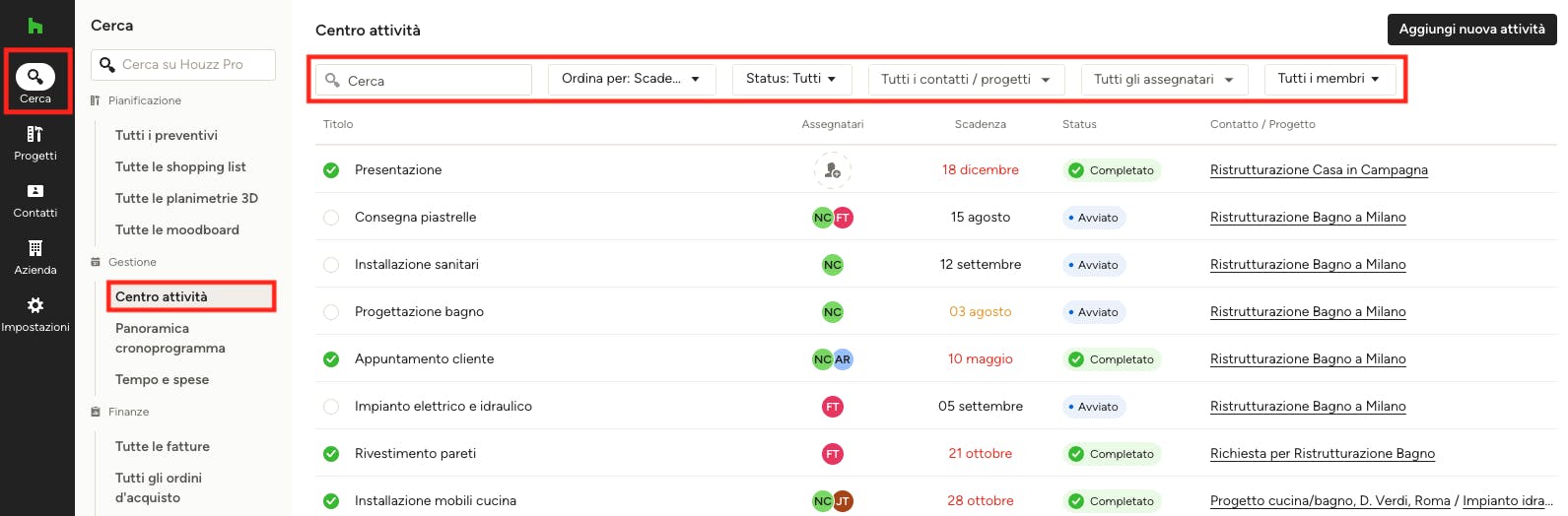
Task: Select Tutti i preventivi in sidebar
Action: (167, 136)
